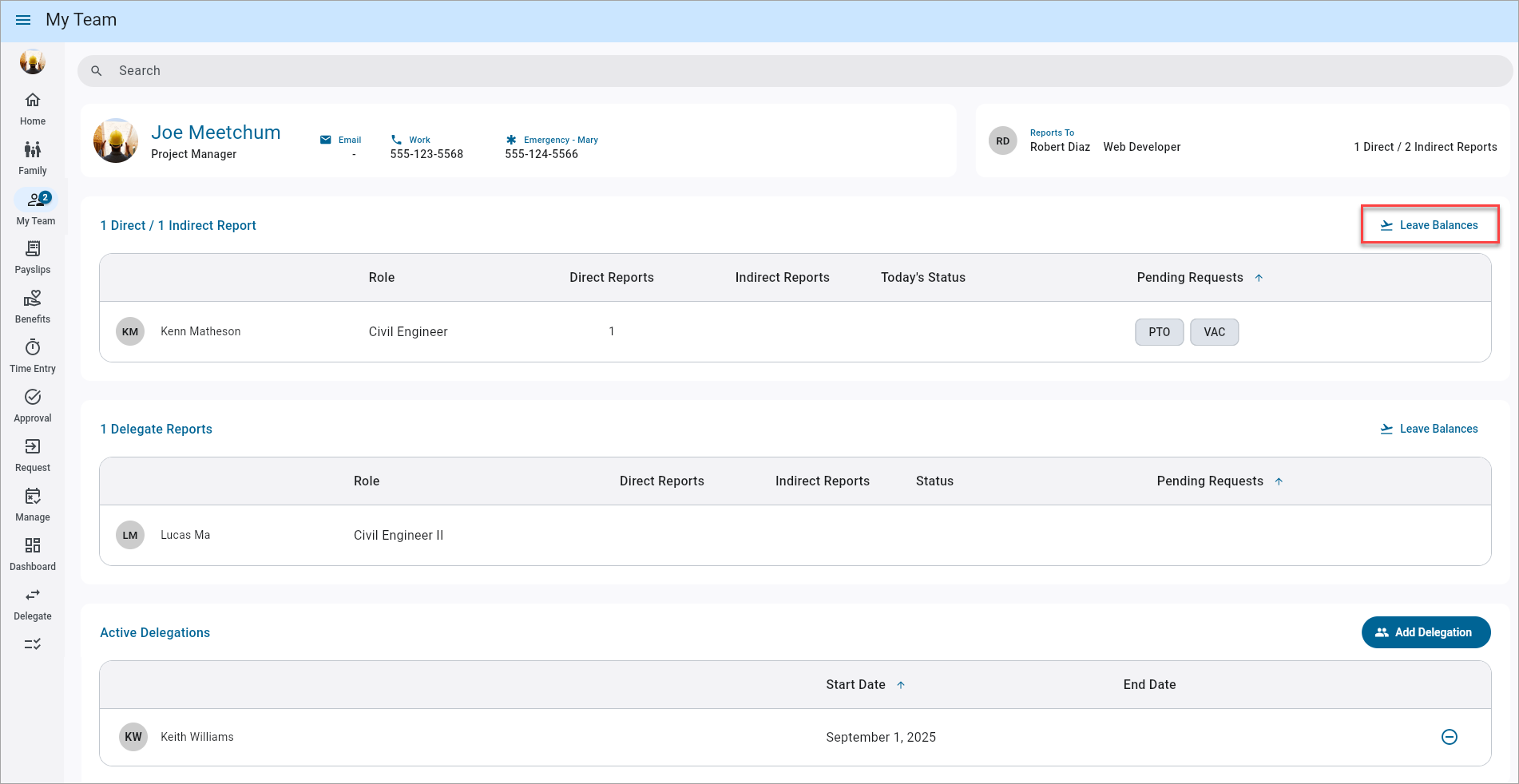Go to Home in the sidebar
The height and width of the screenshot is (784, 1519).
tap(33, 101)
